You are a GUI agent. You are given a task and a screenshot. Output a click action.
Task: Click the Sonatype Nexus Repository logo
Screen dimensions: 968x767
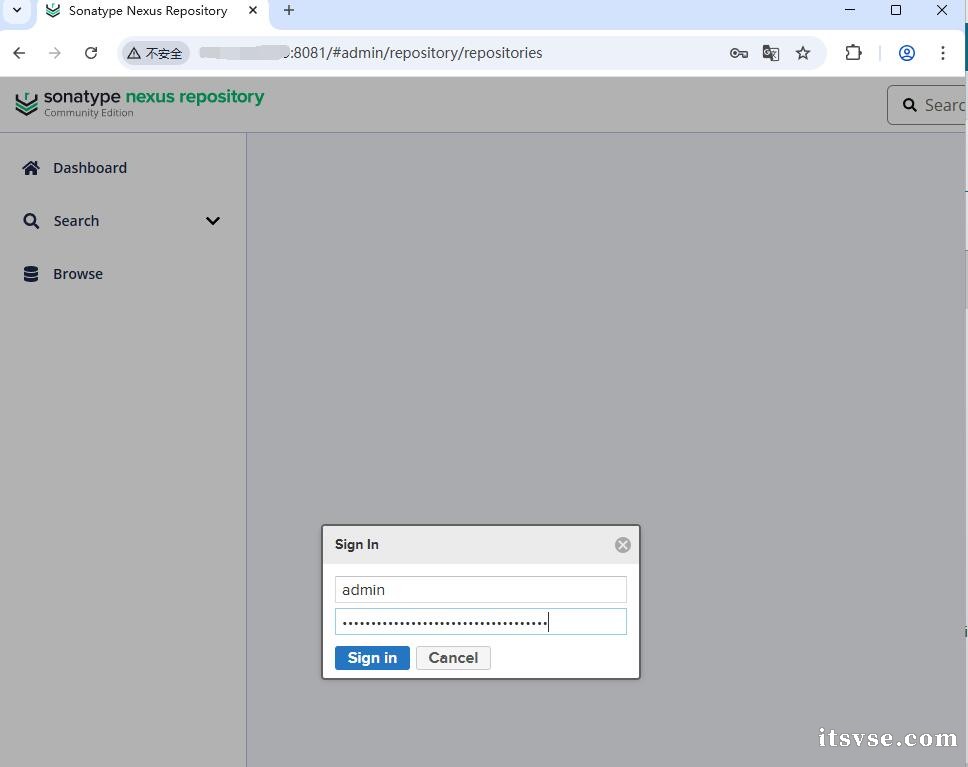(x=140, y=103)
